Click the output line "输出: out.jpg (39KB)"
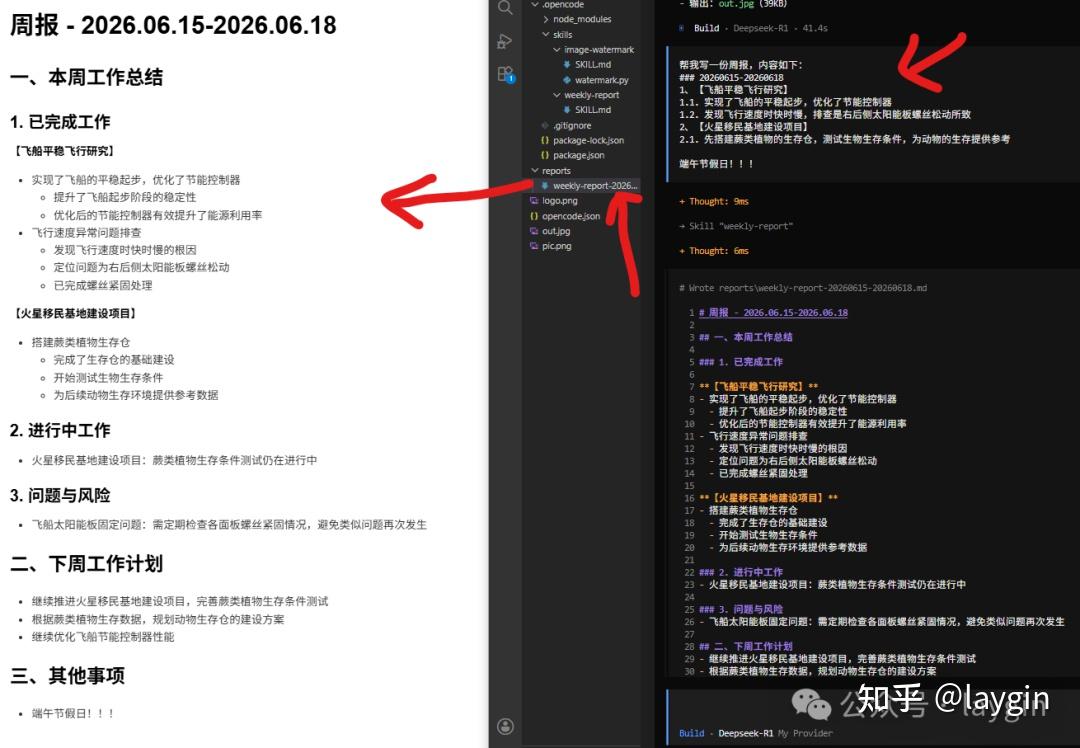The height and width of the screenshot is (748, 1080). 732,4
